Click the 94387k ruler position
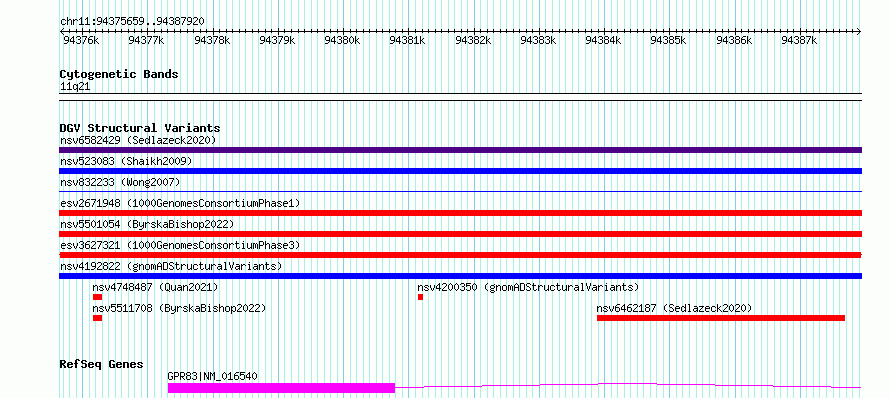The height and width of the screenshot is (398, 890). 800,40
